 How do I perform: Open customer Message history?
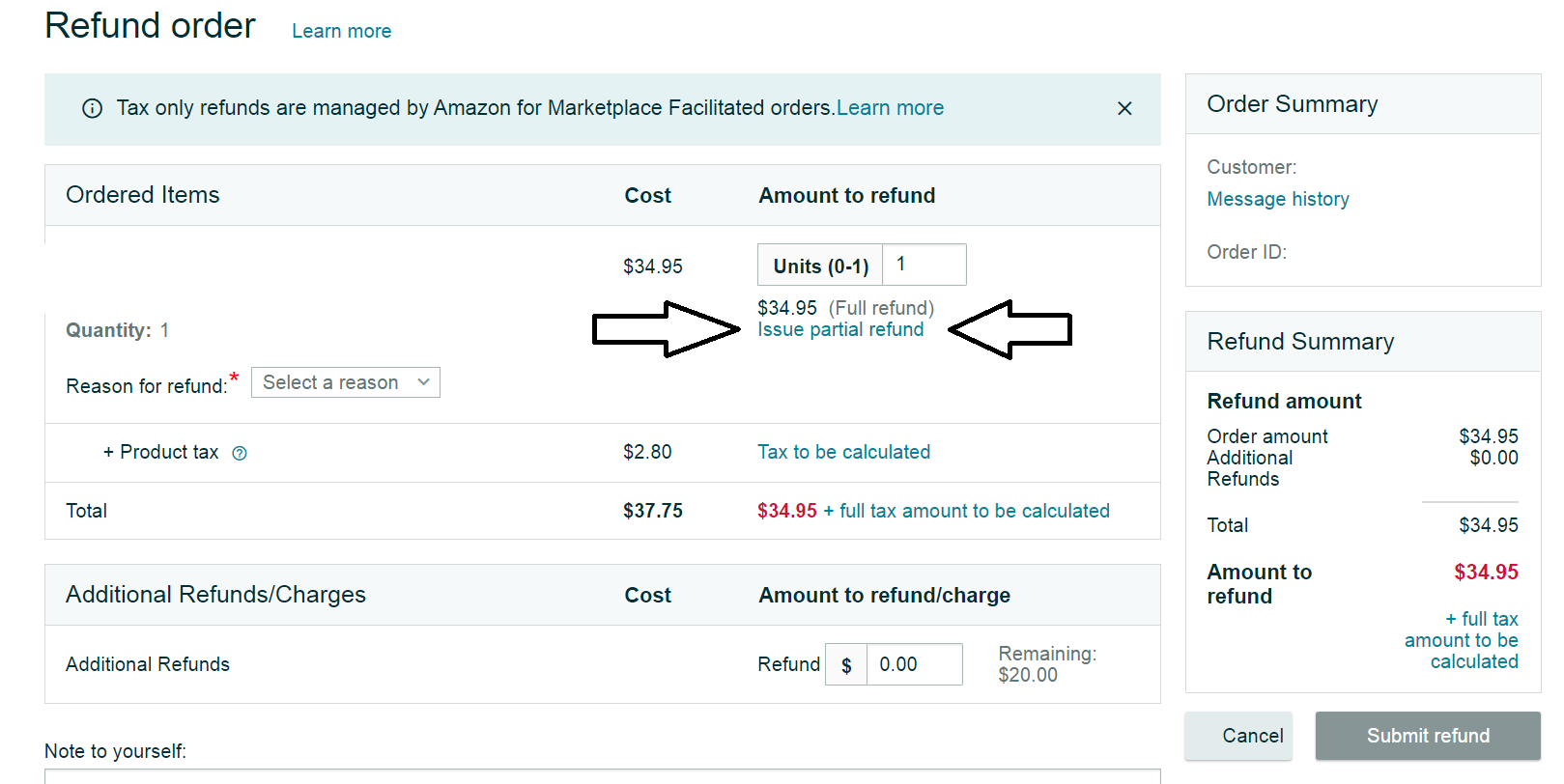click(x=1277, y=199)
